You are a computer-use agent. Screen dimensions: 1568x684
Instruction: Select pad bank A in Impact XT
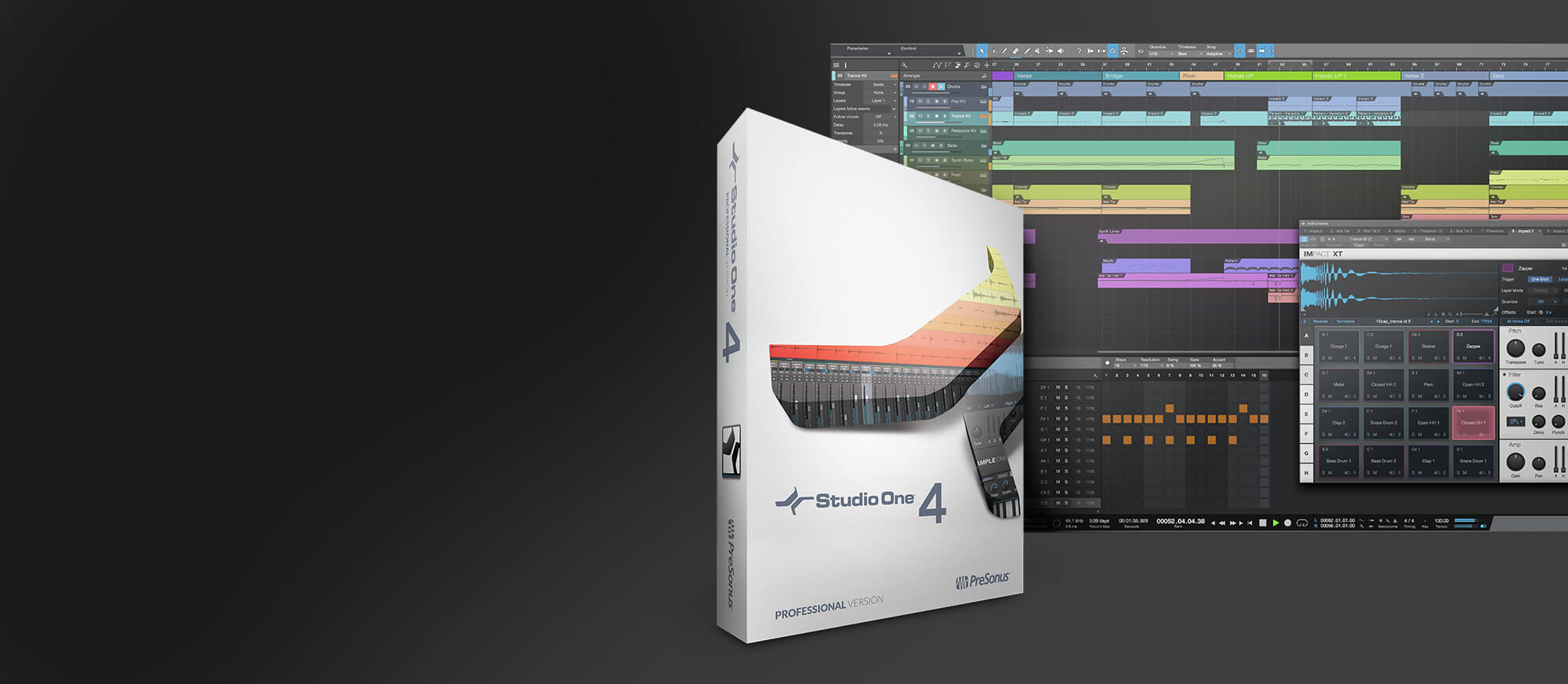point(1306,336)
